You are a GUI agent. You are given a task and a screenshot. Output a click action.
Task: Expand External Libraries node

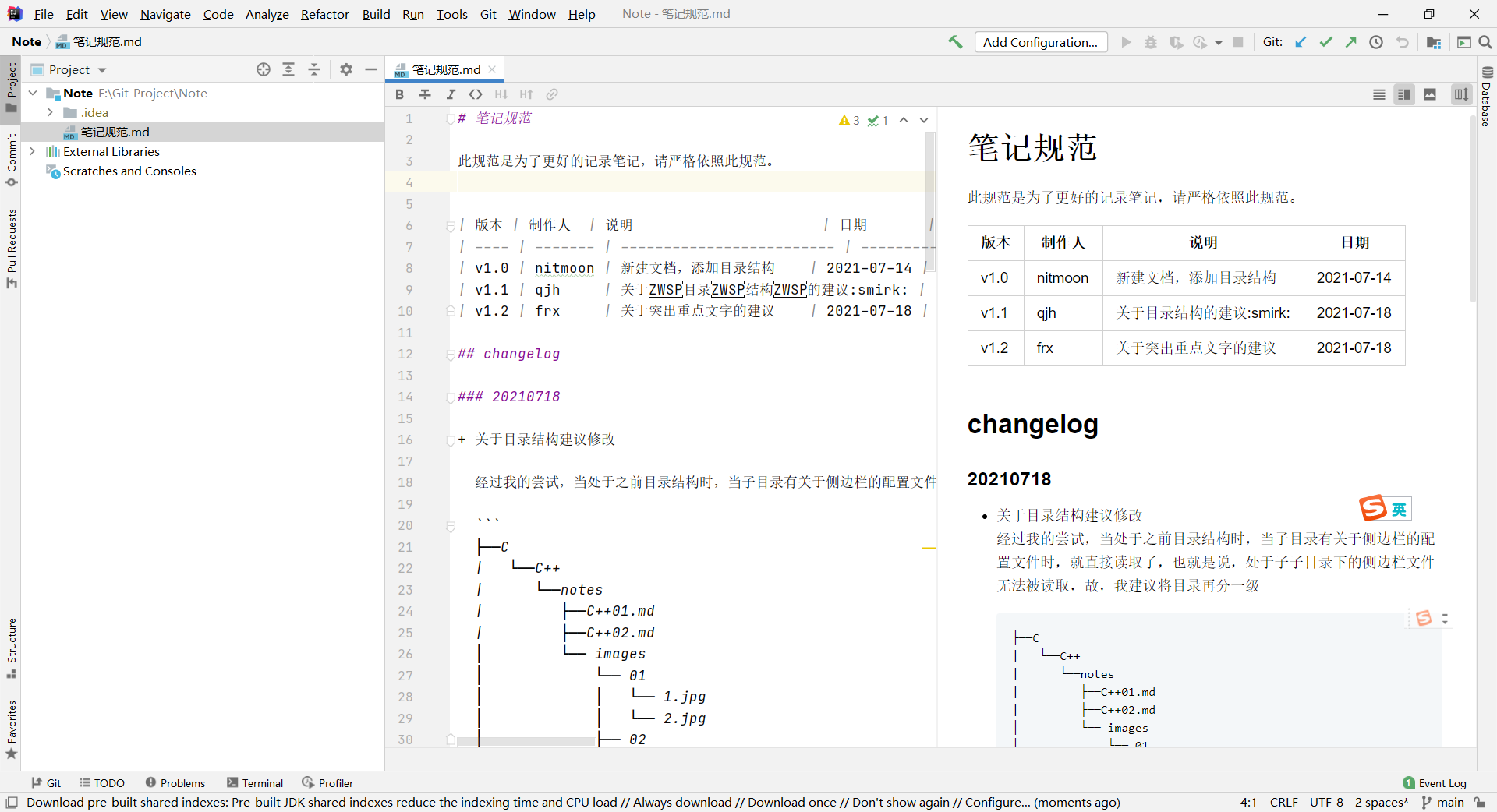pyautogui.click(x=33, y=151)
